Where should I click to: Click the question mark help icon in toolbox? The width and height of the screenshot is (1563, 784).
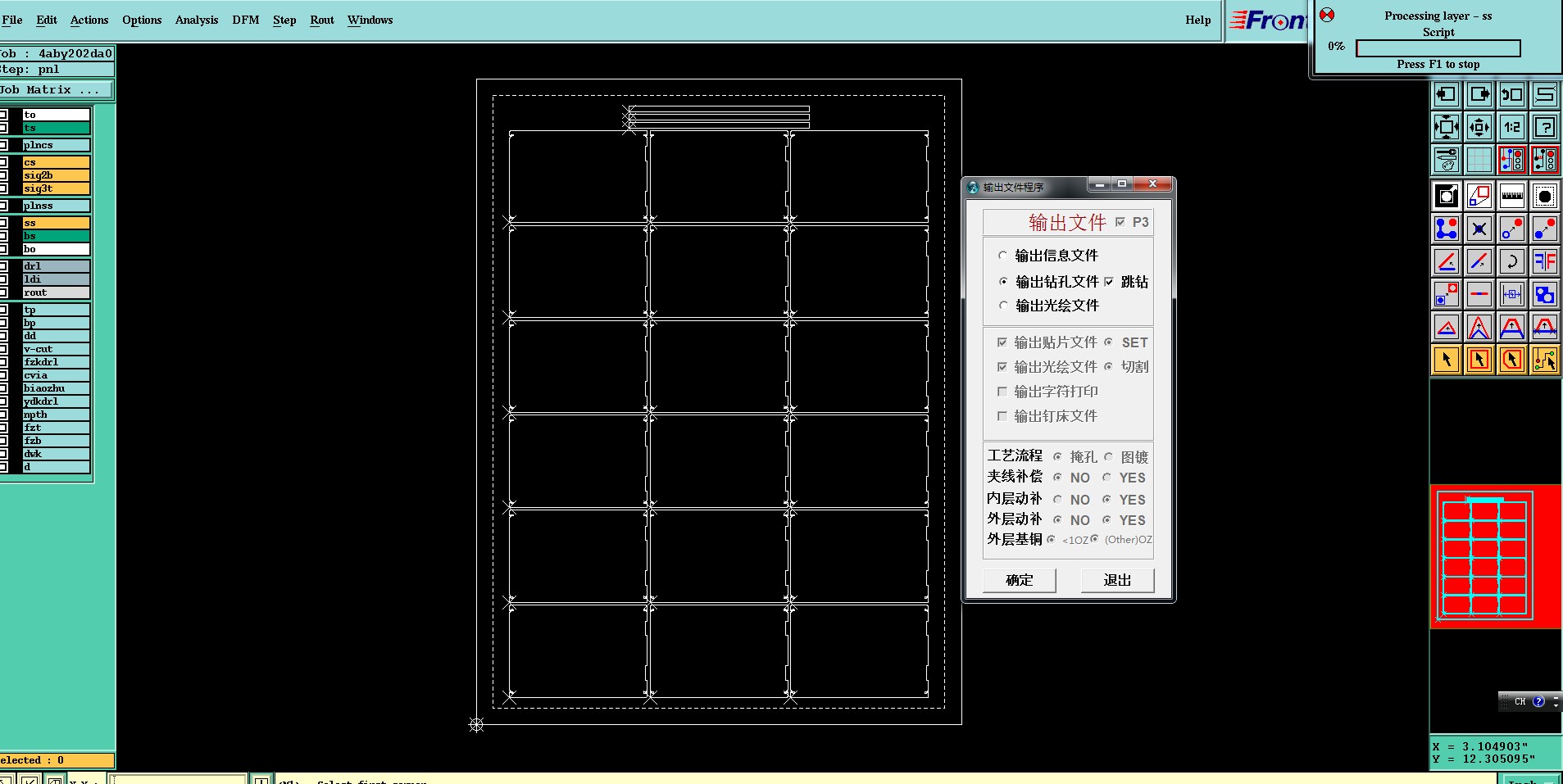[1545, 127]
